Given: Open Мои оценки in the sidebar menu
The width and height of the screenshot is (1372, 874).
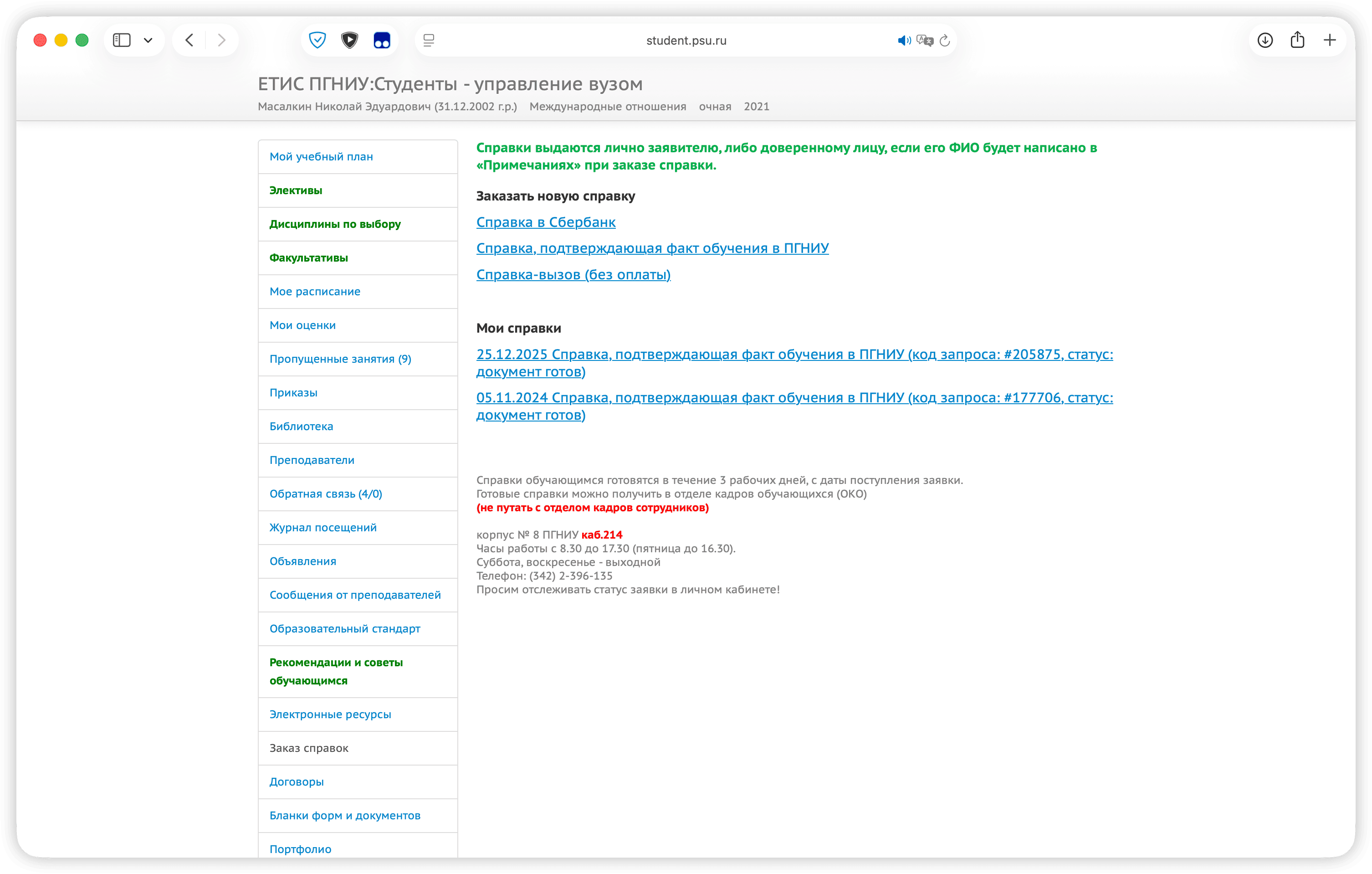Looking at the screenshot, I should coord(302,325).
